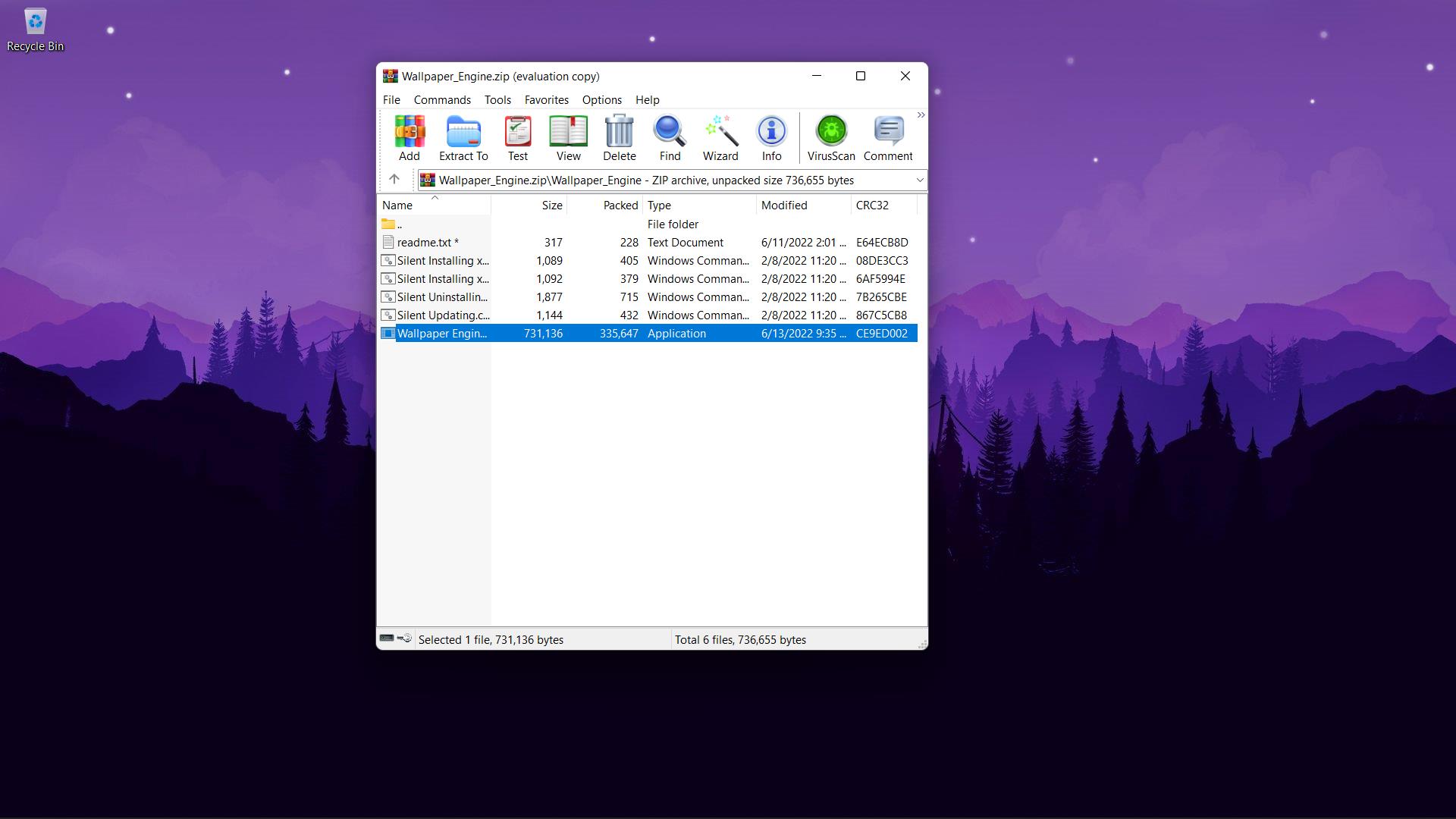Open the Options menu

pos(601,100)
